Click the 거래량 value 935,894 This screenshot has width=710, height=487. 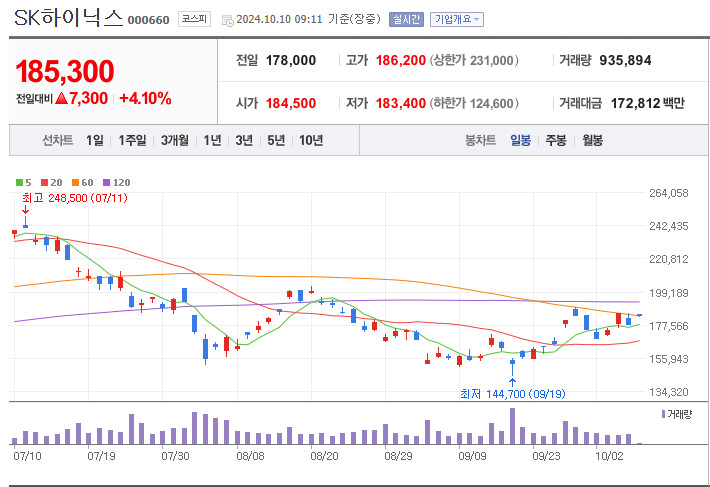[625, 60]
